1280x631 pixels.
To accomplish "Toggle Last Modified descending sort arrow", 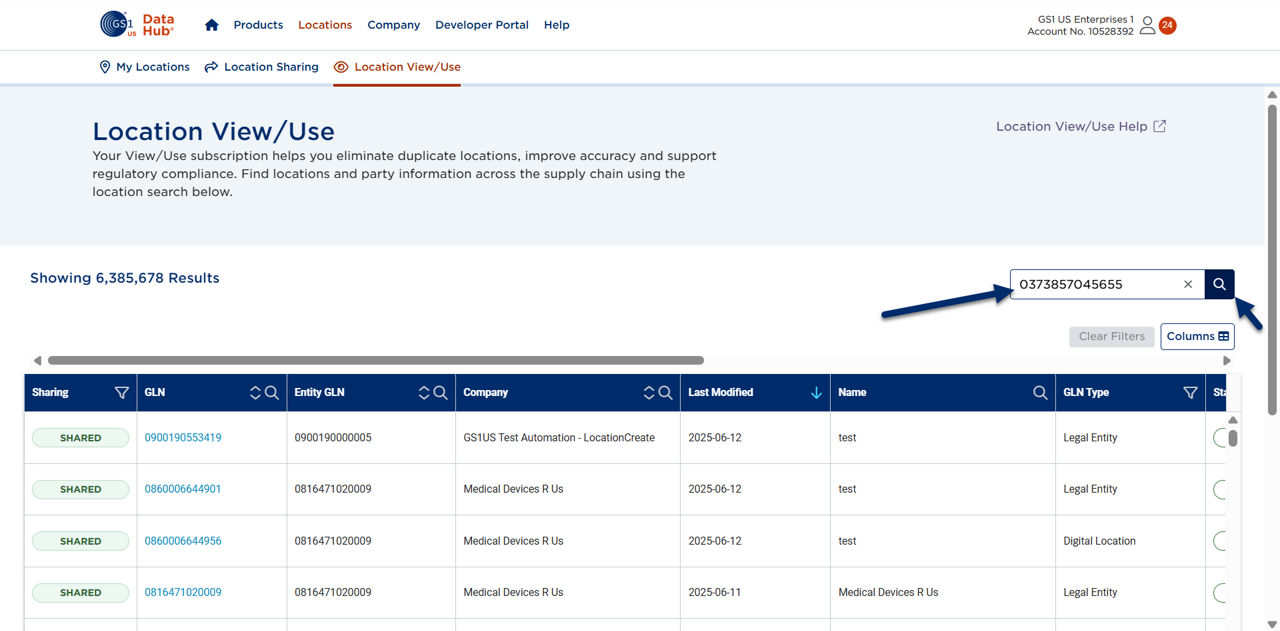I will pos(816,393).
